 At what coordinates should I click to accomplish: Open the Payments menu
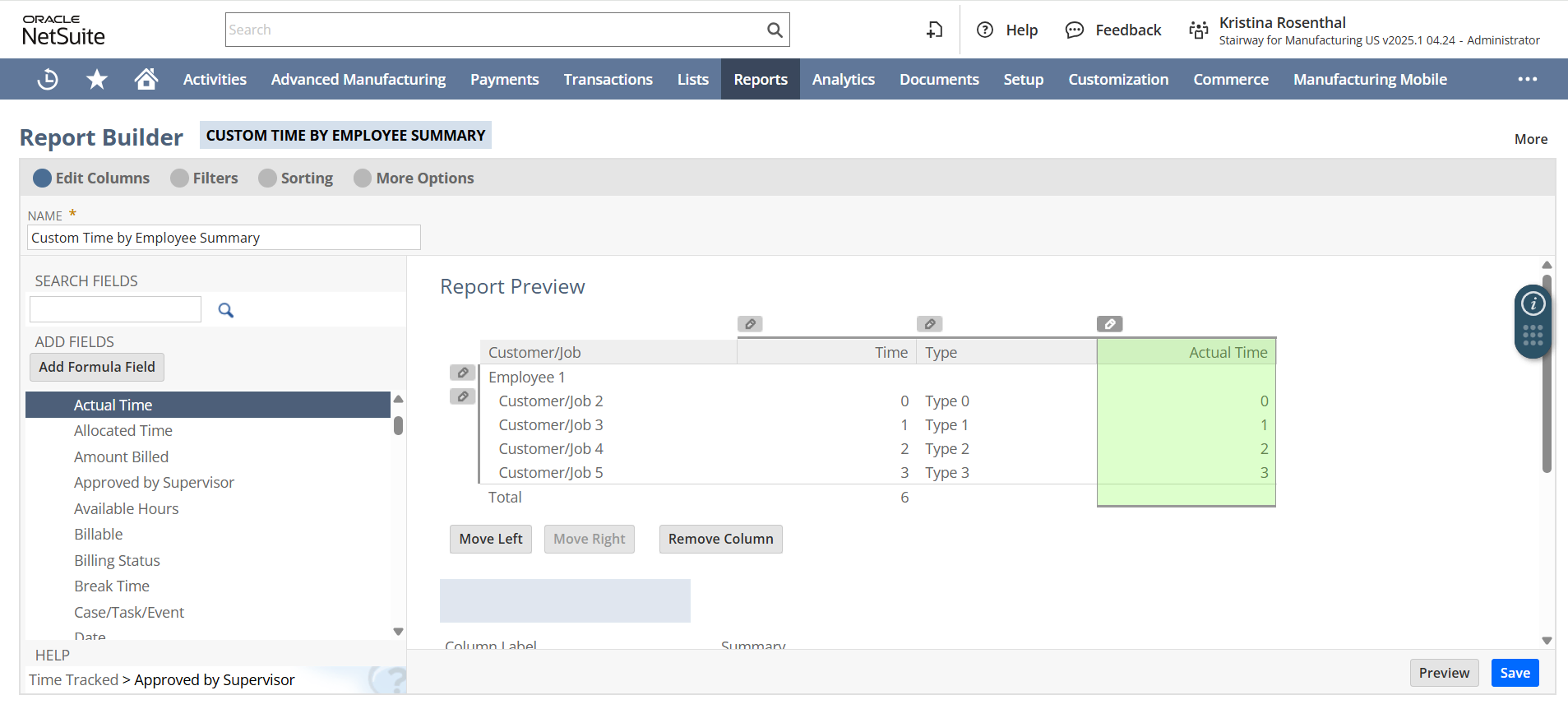(x=505, y=79)
